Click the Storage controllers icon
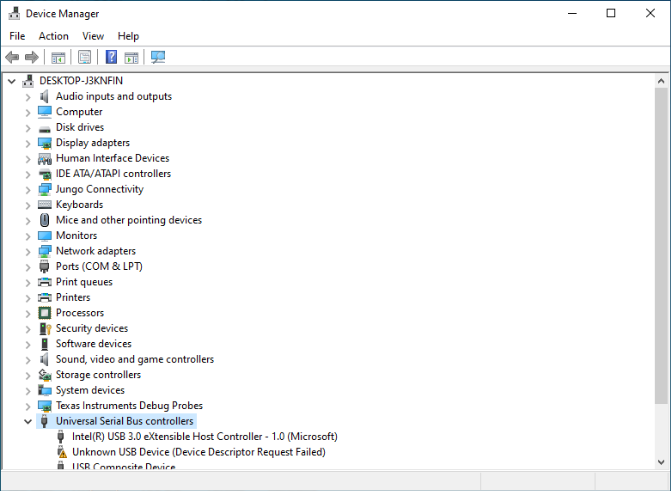Viewport: 671px width, 491px height. pyautogui.click(x=45, y=375)
